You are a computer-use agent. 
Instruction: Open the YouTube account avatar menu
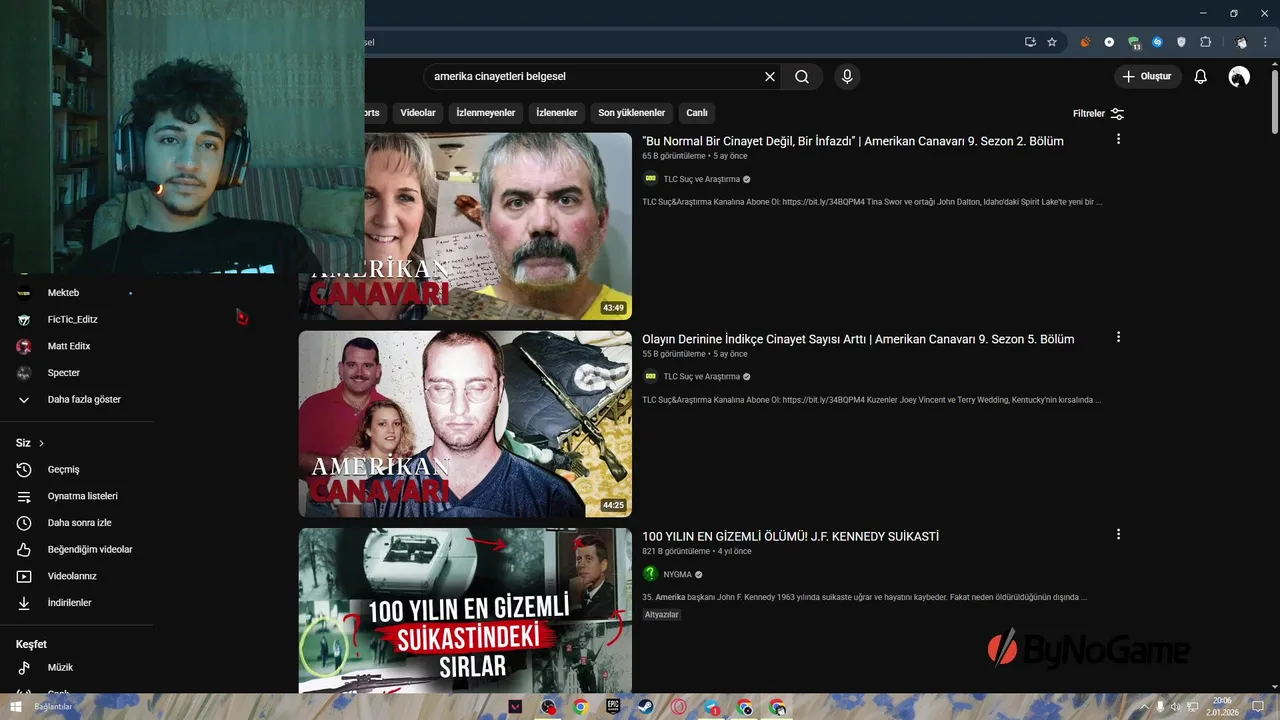1239,77
